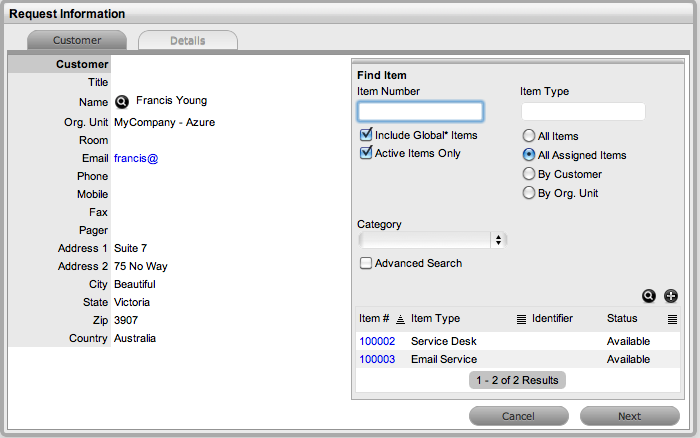Switch to the Details tab

tap(187, 41)
